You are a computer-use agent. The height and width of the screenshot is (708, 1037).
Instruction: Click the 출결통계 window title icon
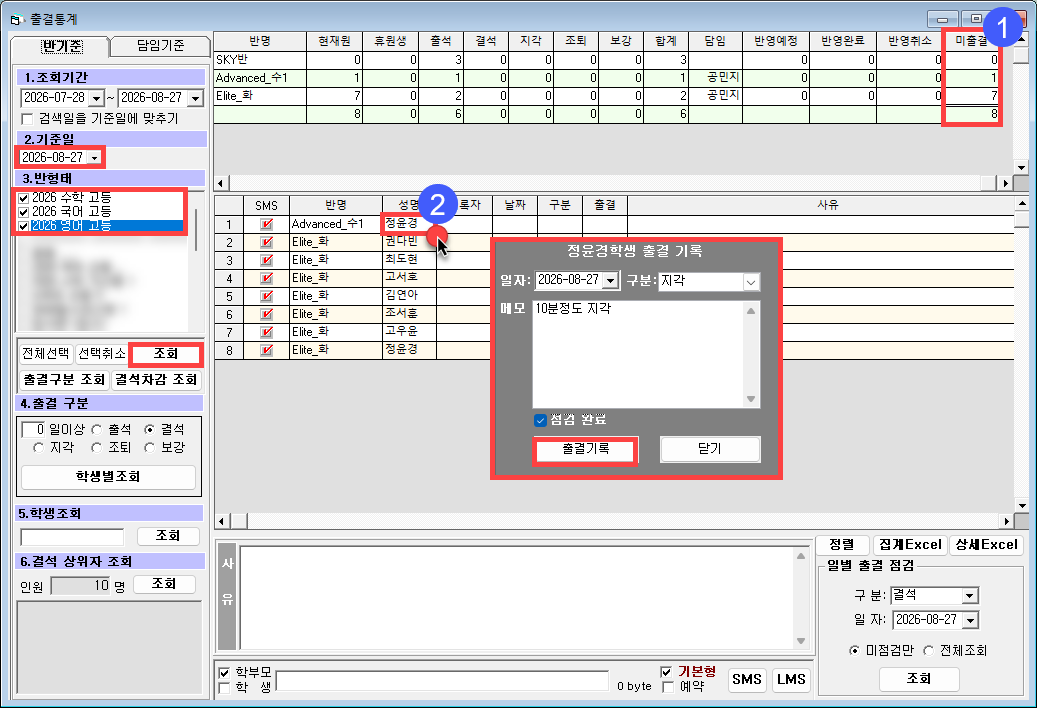tap(17, 19)
